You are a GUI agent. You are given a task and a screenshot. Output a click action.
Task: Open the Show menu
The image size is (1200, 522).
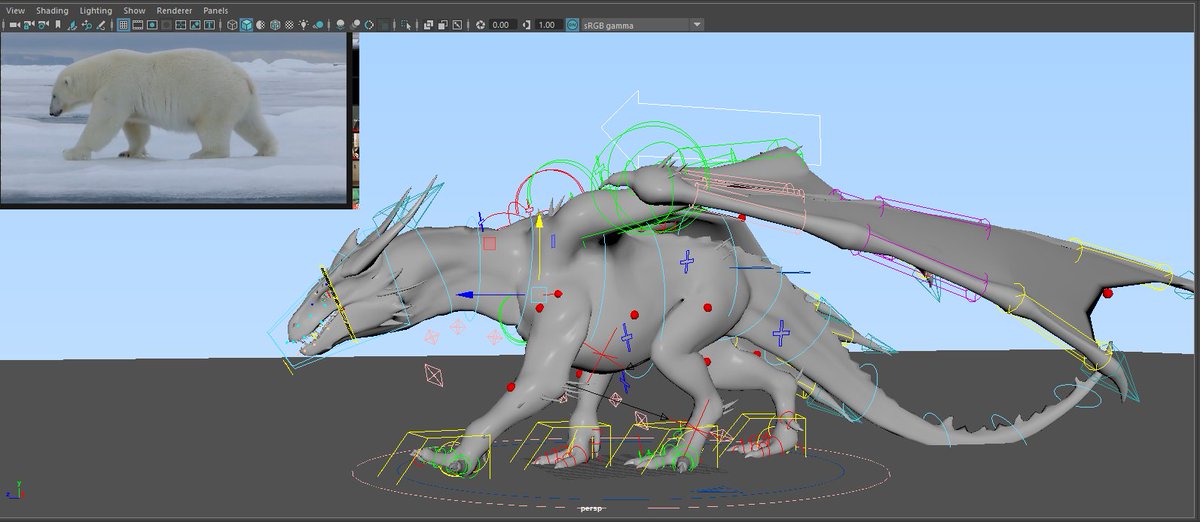pos(134,10)
